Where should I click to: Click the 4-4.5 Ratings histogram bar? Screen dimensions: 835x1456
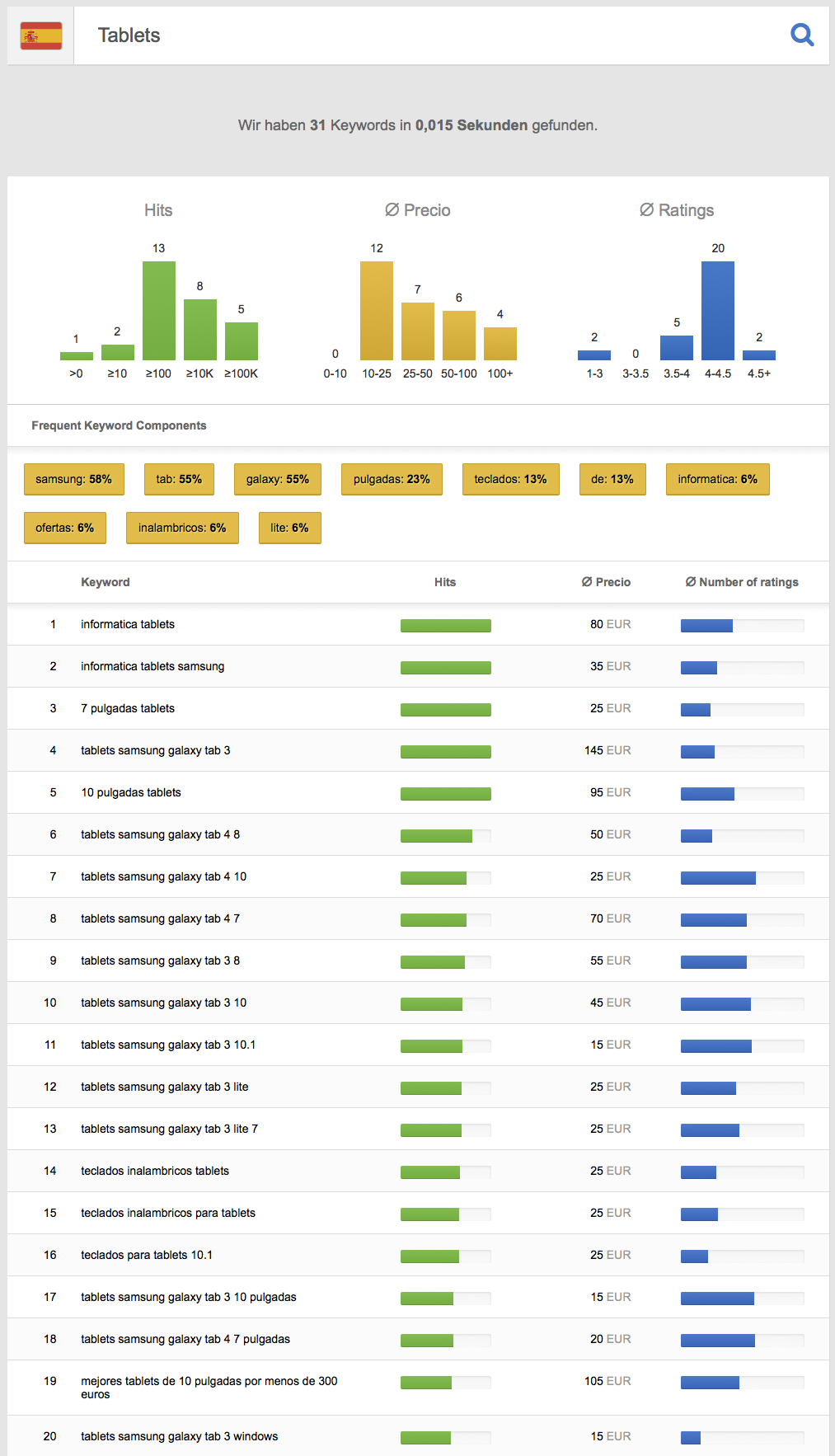[x=718, y=311]
